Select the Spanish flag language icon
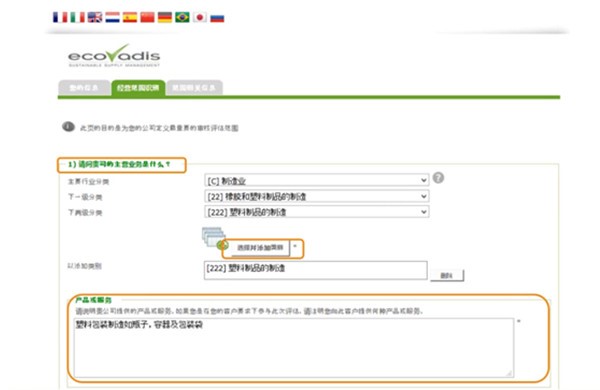 click(x=130, y=17)
